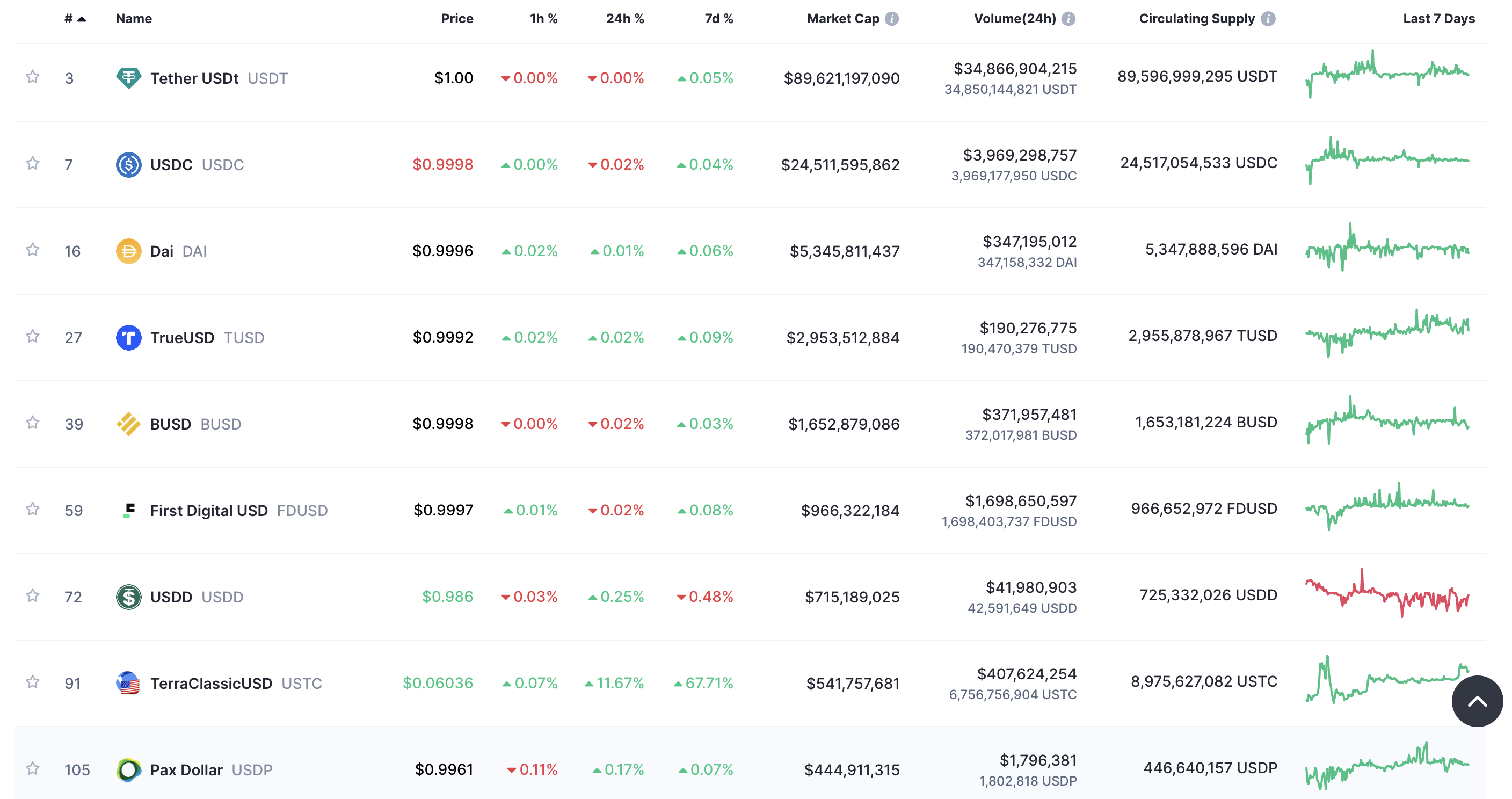Add USDD to watchlist with star
Image resolution: width=1512 pixels, height=799 pixels.
[x=33, y=596]
